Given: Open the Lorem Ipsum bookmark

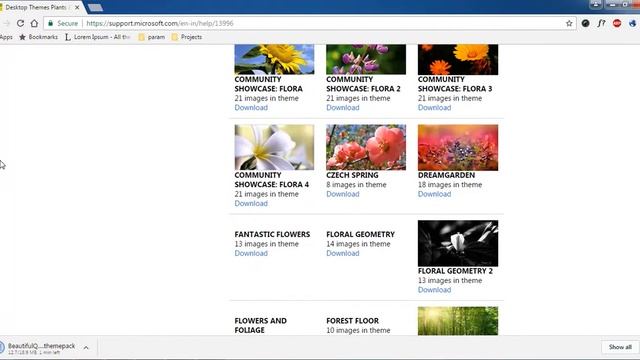Looking at the screenshot, I should [97, 37].
